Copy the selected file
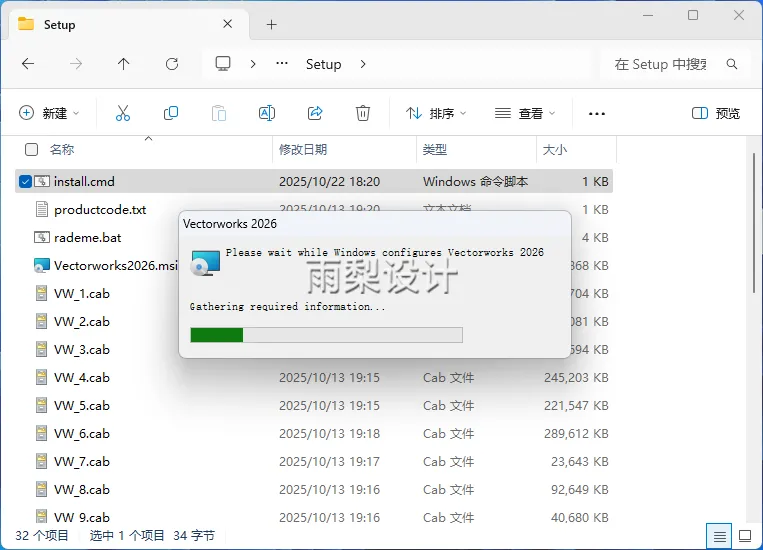The image size is (763, 550). 171,113
